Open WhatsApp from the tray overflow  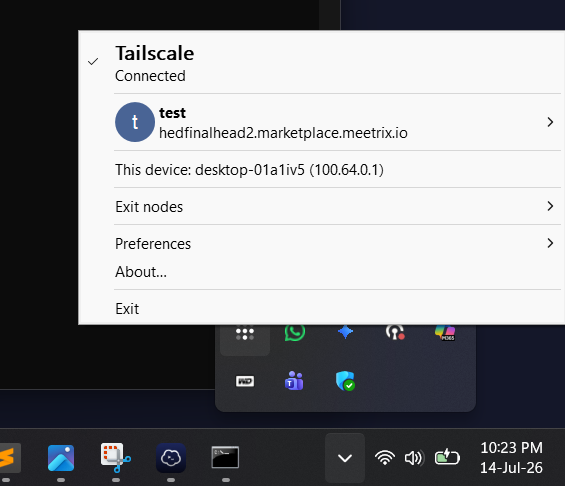pyautogui.click(x=295, y=333)
